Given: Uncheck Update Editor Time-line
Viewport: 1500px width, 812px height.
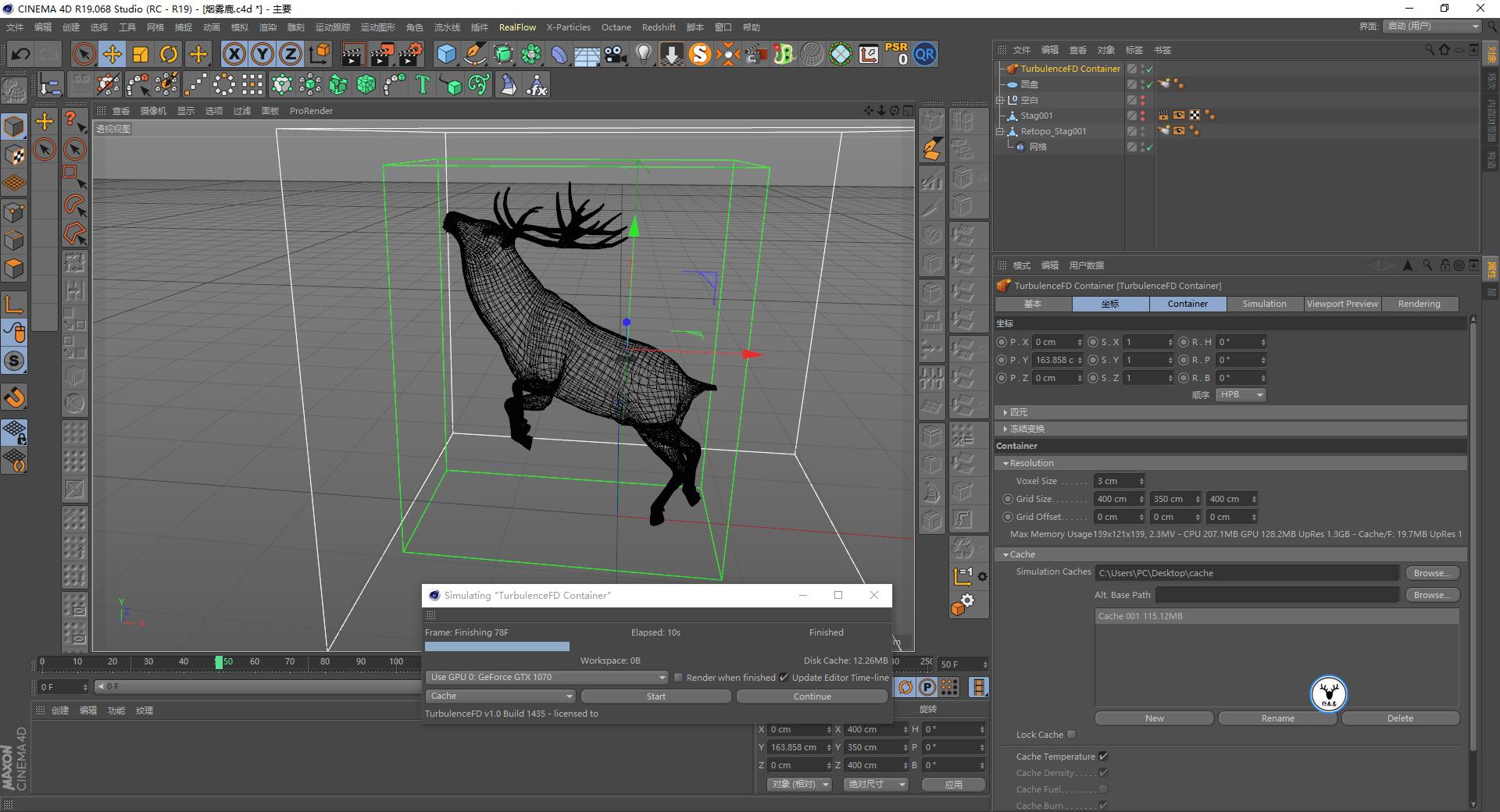Looking at the screenshot, I should (x=784, y=677).
